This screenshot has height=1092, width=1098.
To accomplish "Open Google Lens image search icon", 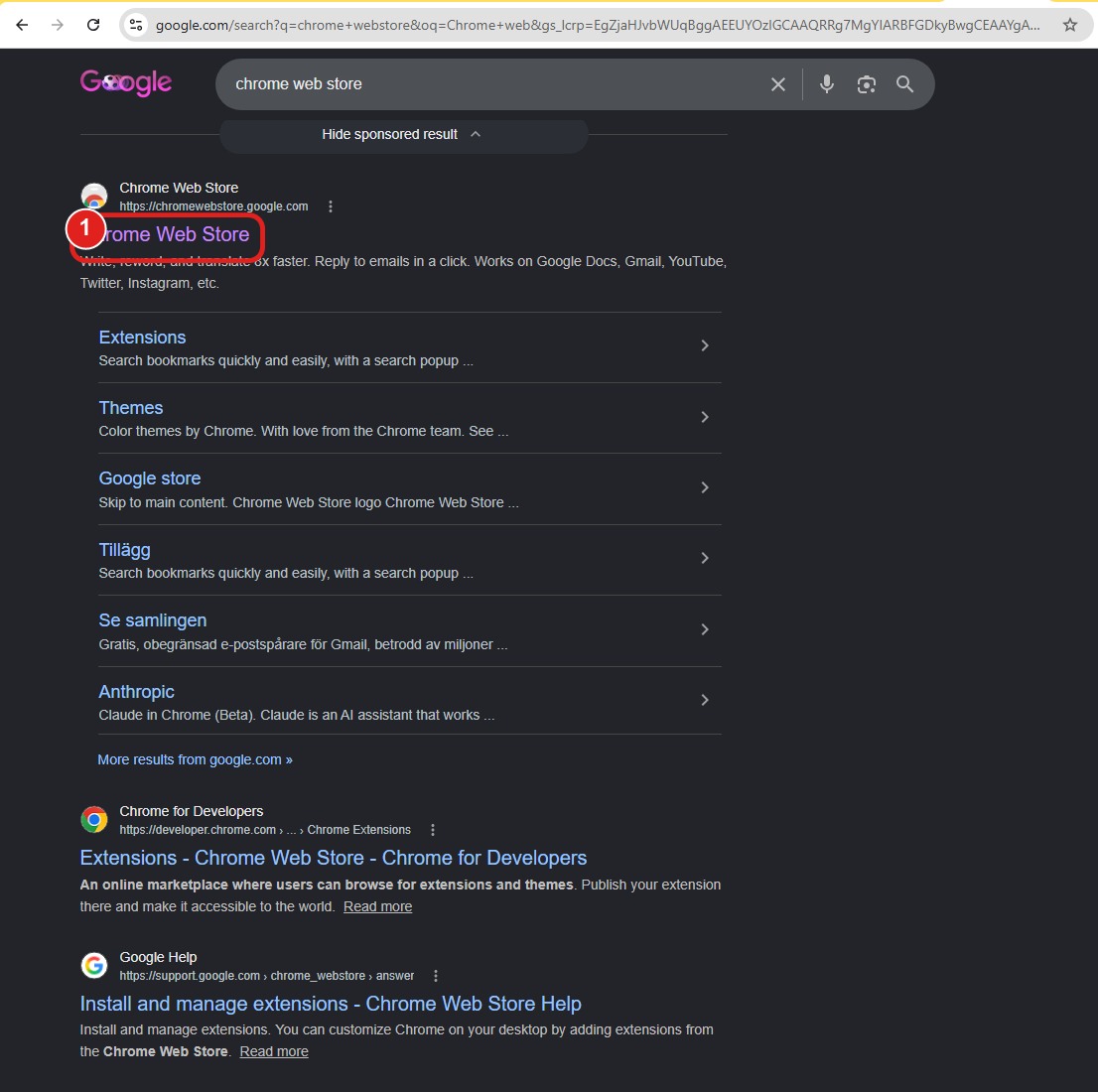I will point(867,84).
